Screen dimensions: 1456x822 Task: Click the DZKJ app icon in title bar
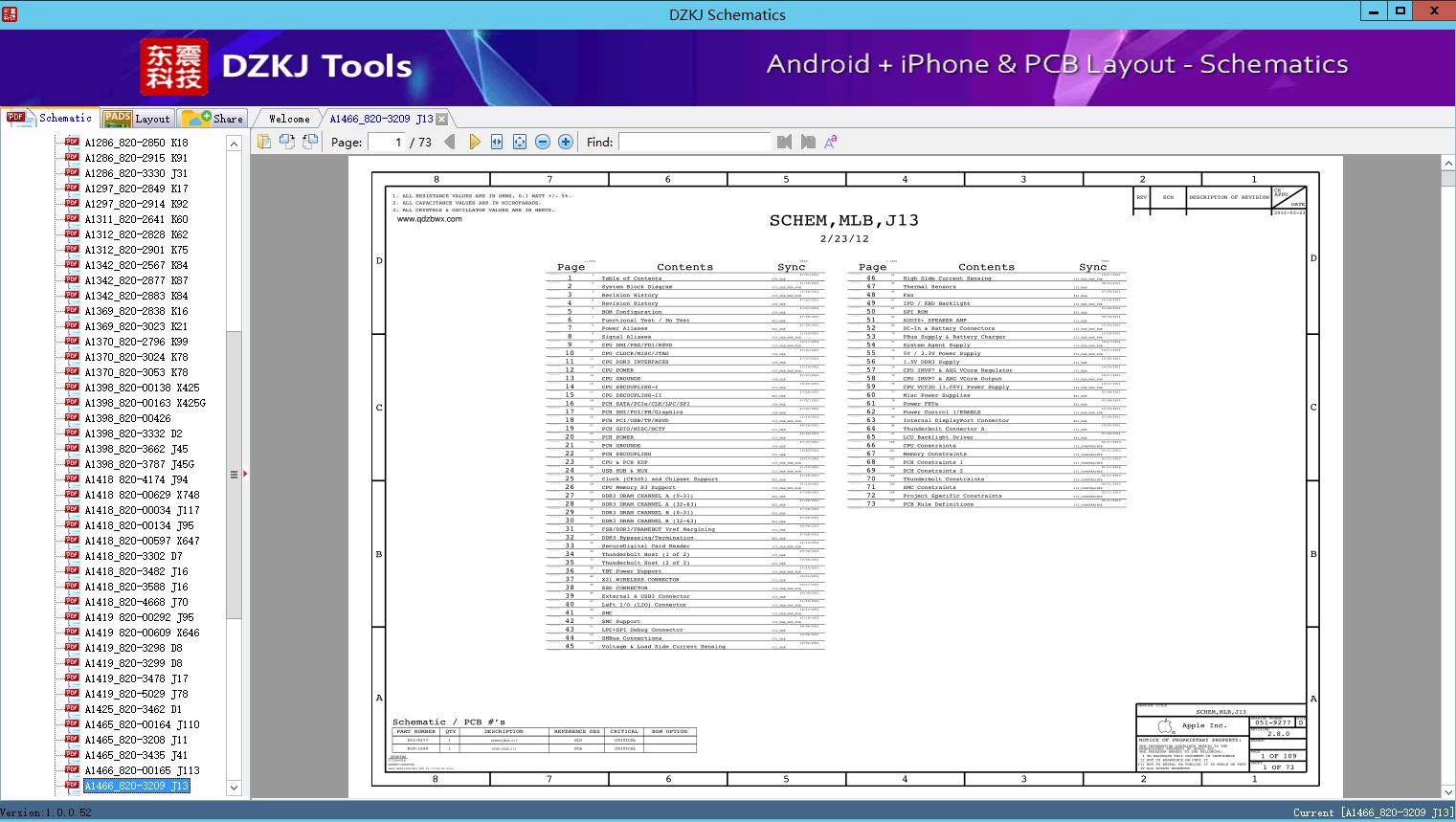click(x=11, y=13)
